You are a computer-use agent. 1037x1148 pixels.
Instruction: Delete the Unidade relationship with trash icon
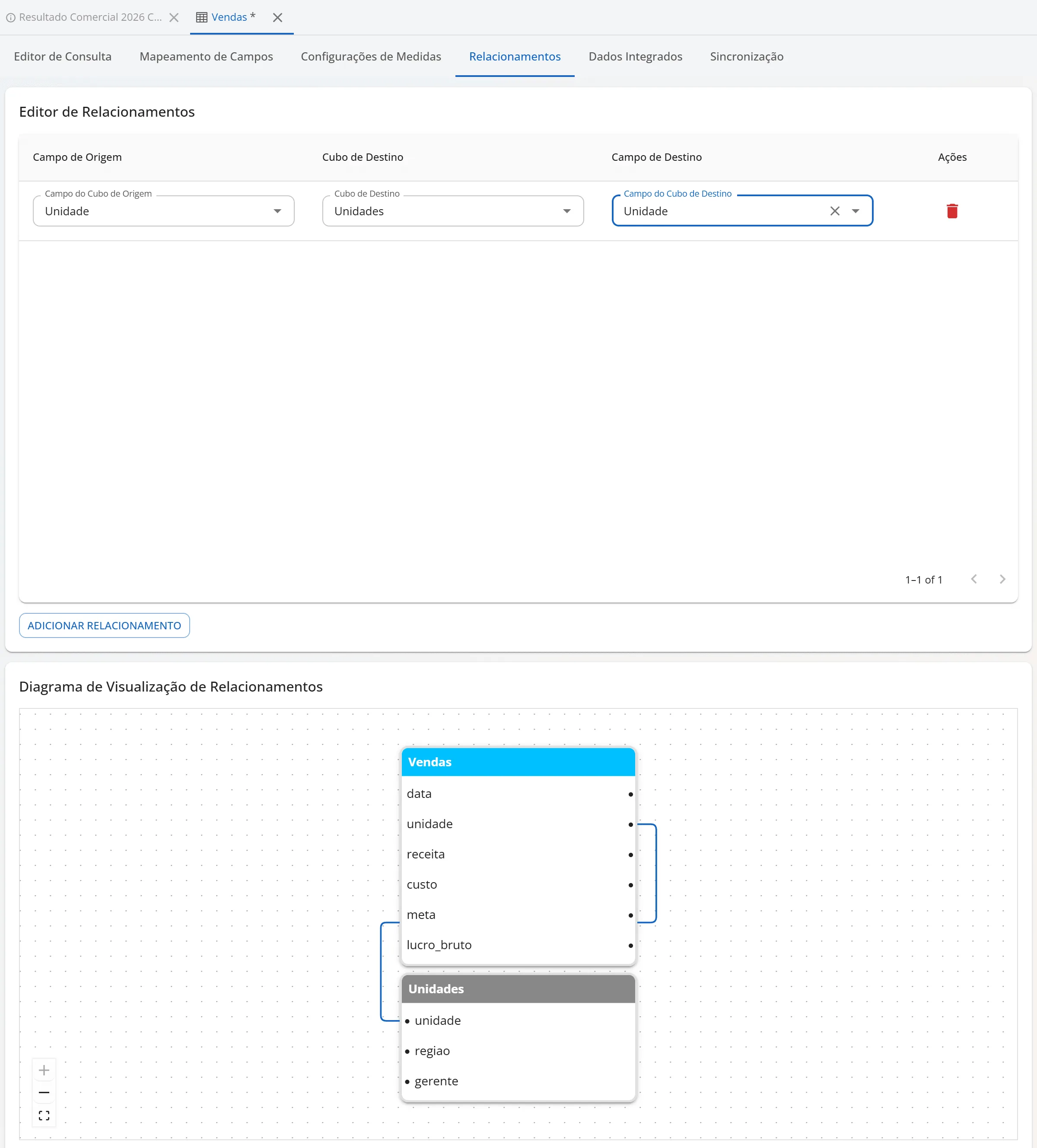[x=951, y=211]
